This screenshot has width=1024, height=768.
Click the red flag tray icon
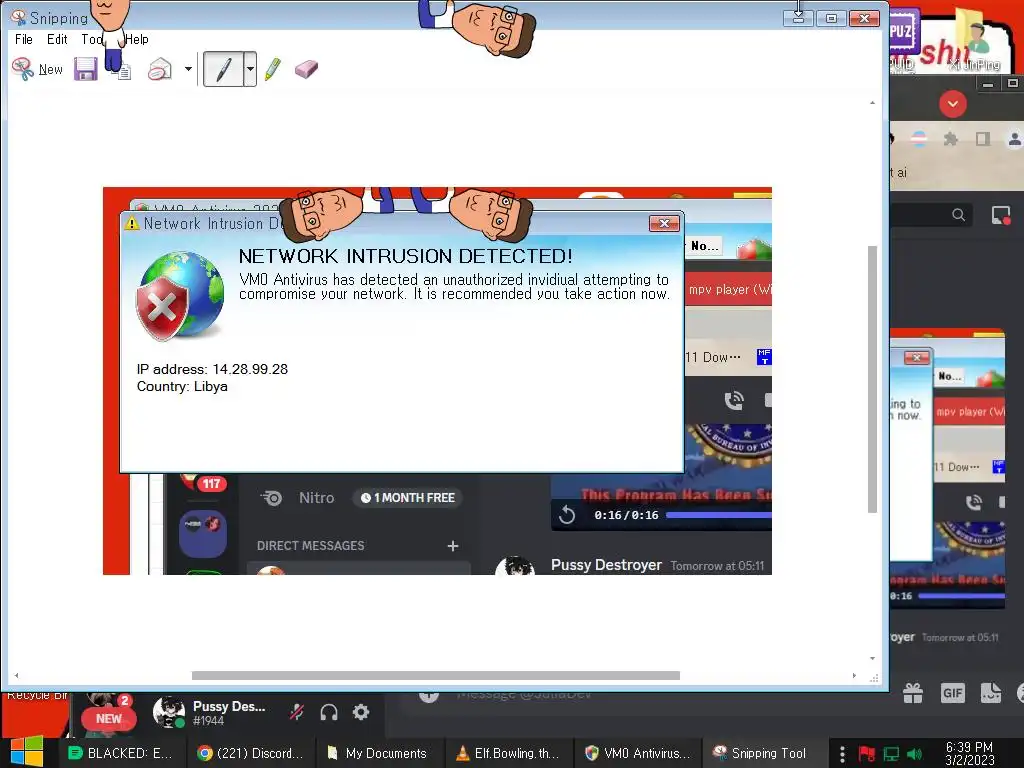[x=867, y=754]
